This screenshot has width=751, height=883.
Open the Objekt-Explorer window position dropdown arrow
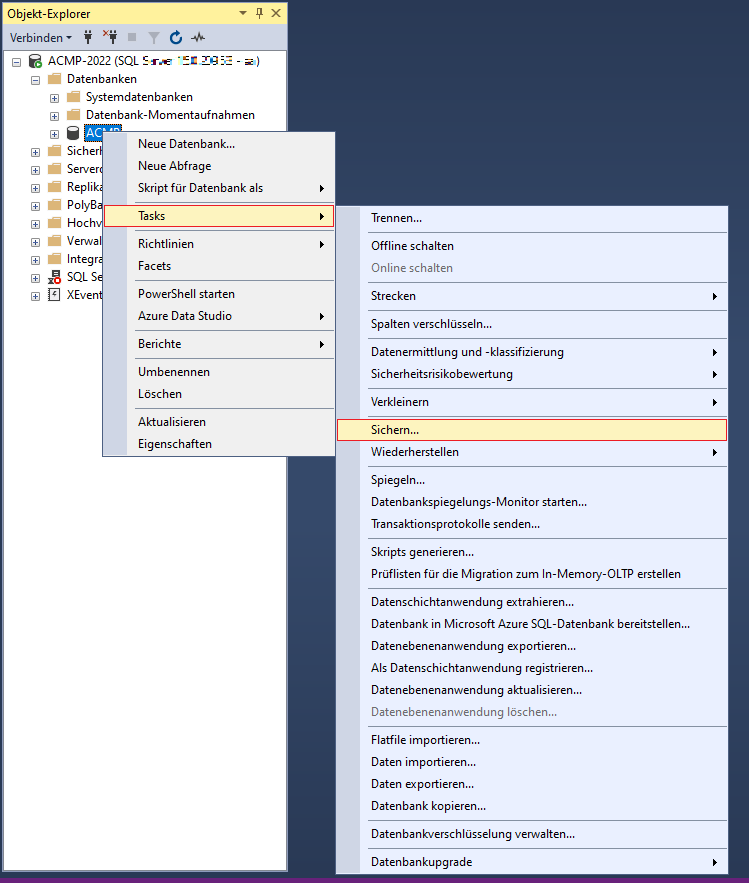coord(243,13)
